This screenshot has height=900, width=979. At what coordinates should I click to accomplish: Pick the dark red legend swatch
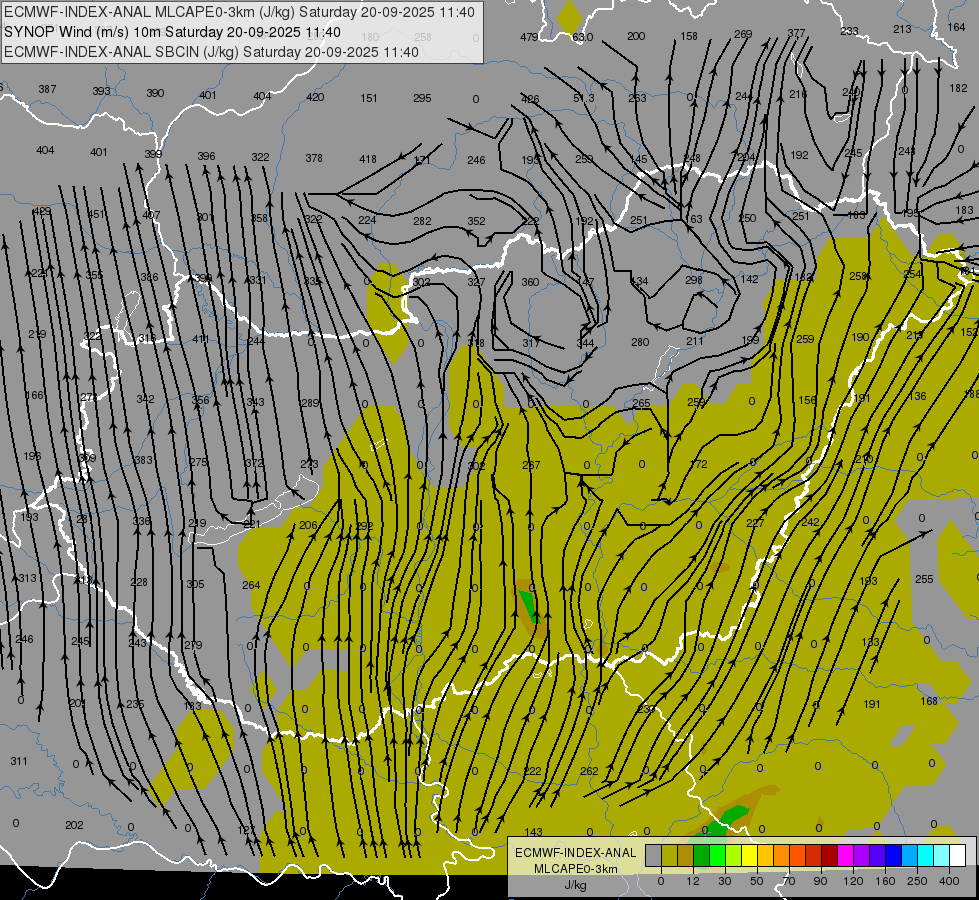(x=830, y=855)
